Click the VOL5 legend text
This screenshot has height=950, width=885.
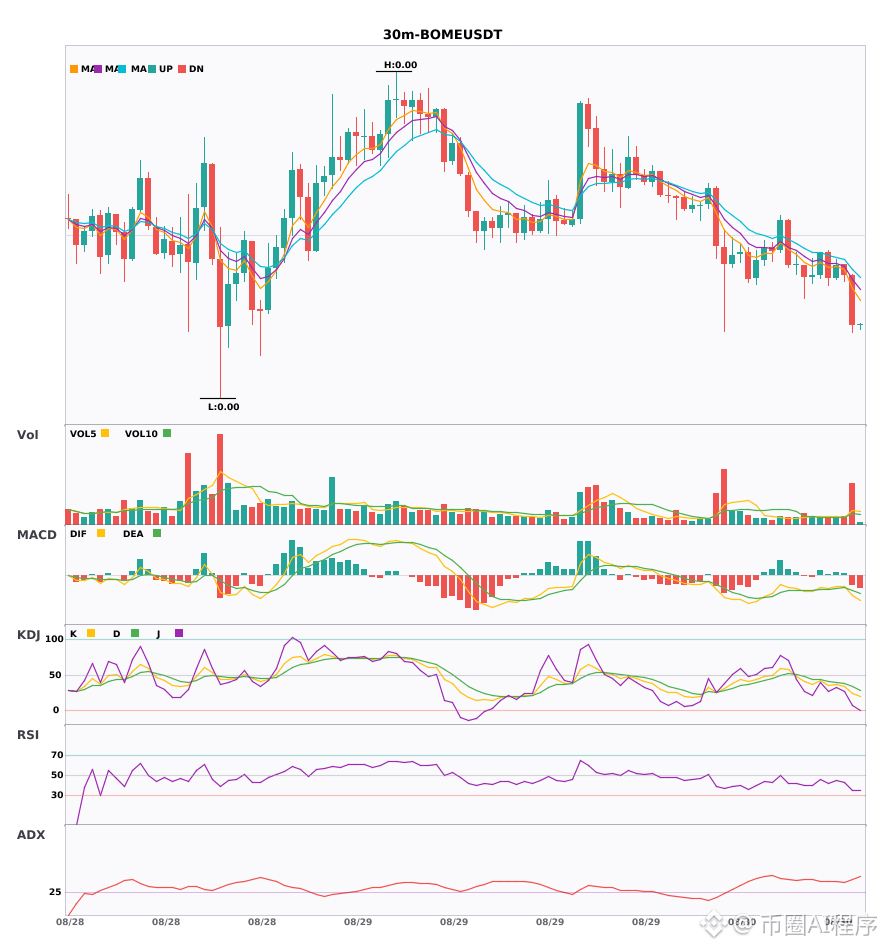click(x=83, y=434)
